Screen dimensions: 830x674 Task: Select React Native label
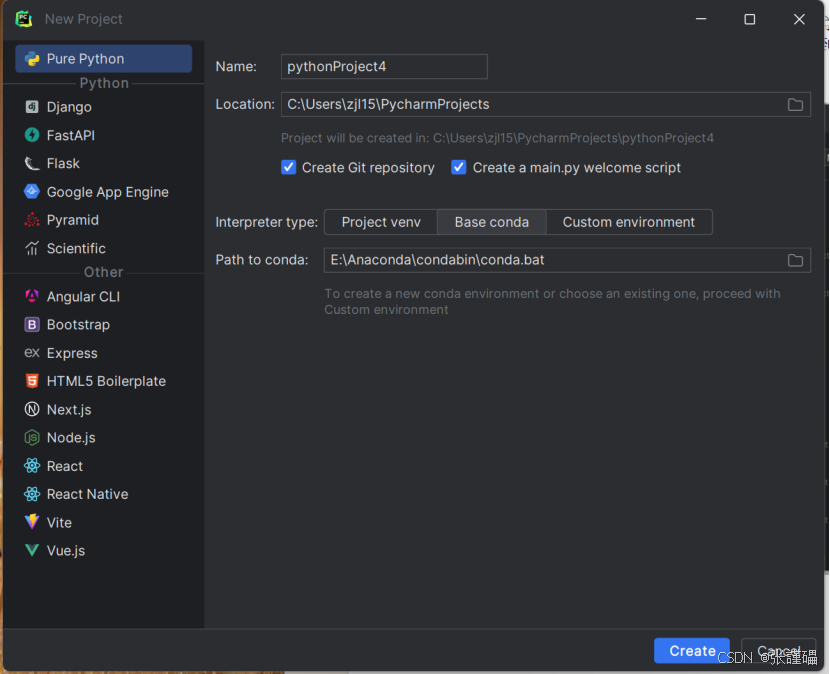click(x=87, y=494)
